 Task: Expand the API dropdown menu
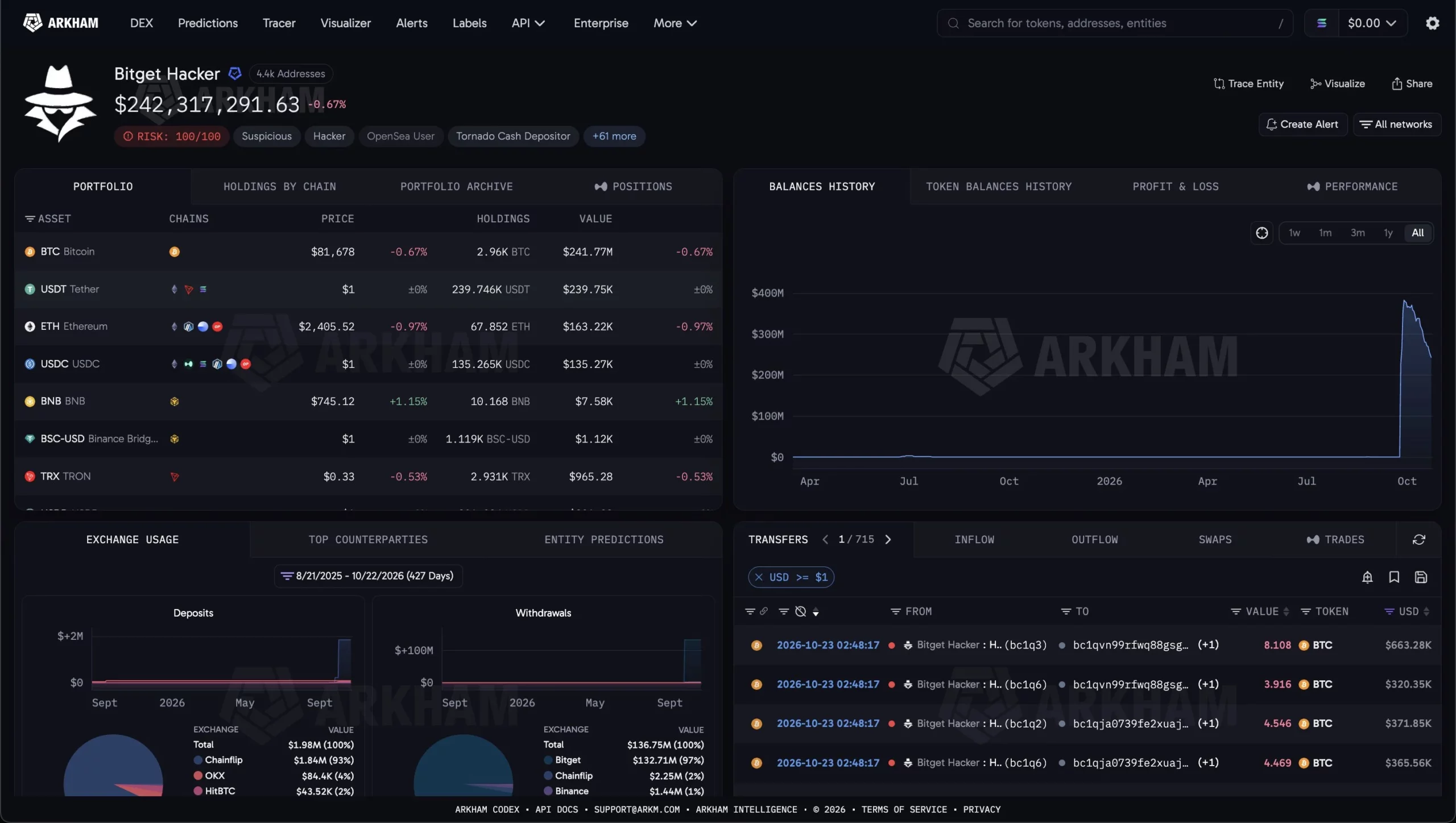(x=528, y=23)
